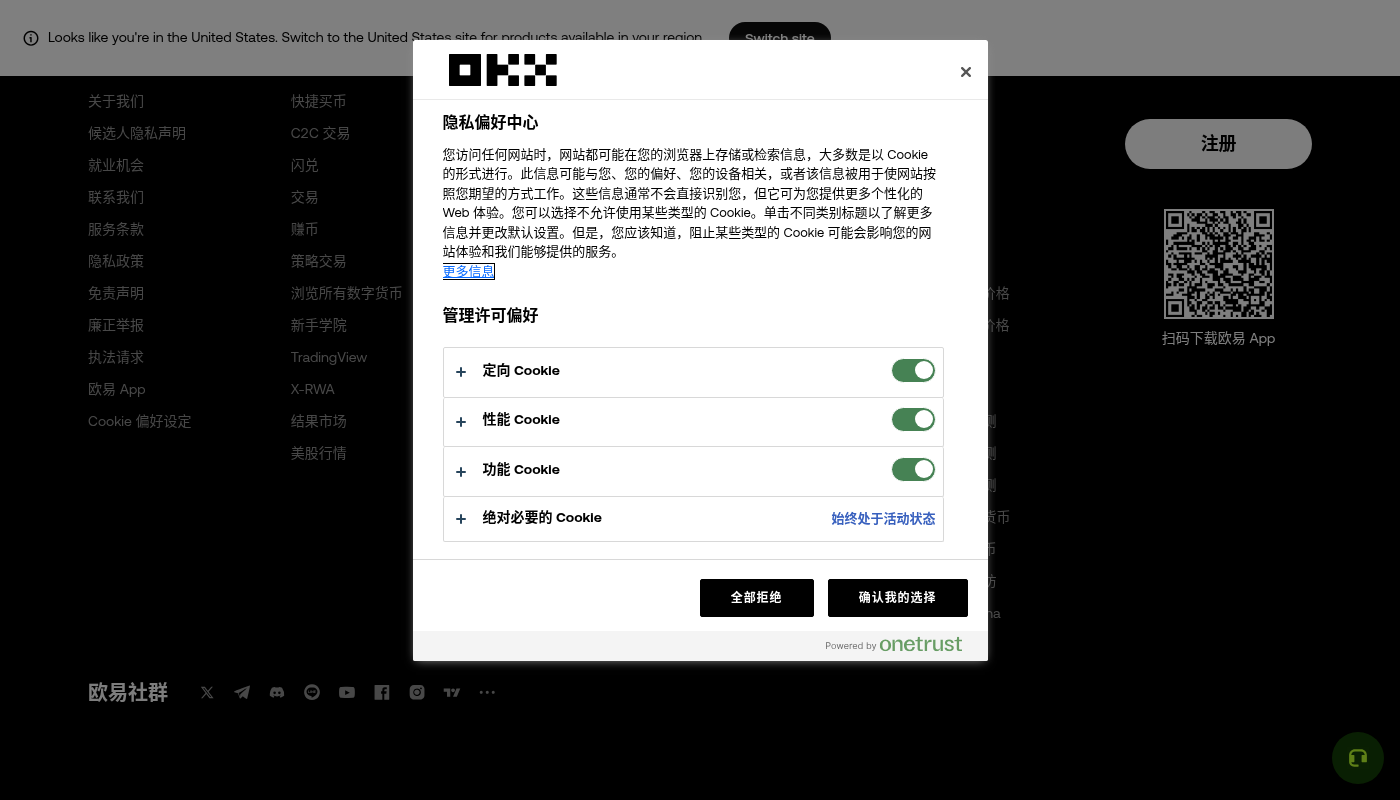1400x800 pixels.
Task: Click the OneTrust logo in dialog footer
Action: [920, 644]
